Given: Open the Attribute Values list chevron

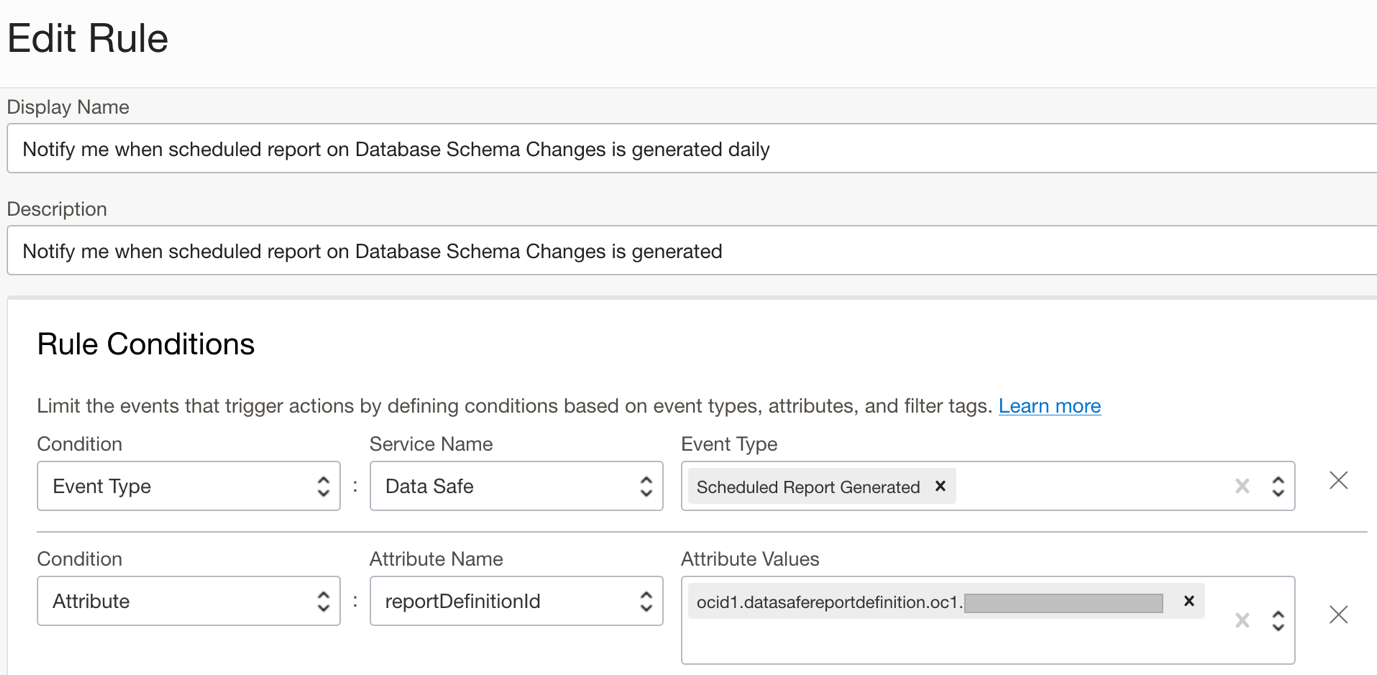Looking at the screenshot, I should click(1278, 620).
